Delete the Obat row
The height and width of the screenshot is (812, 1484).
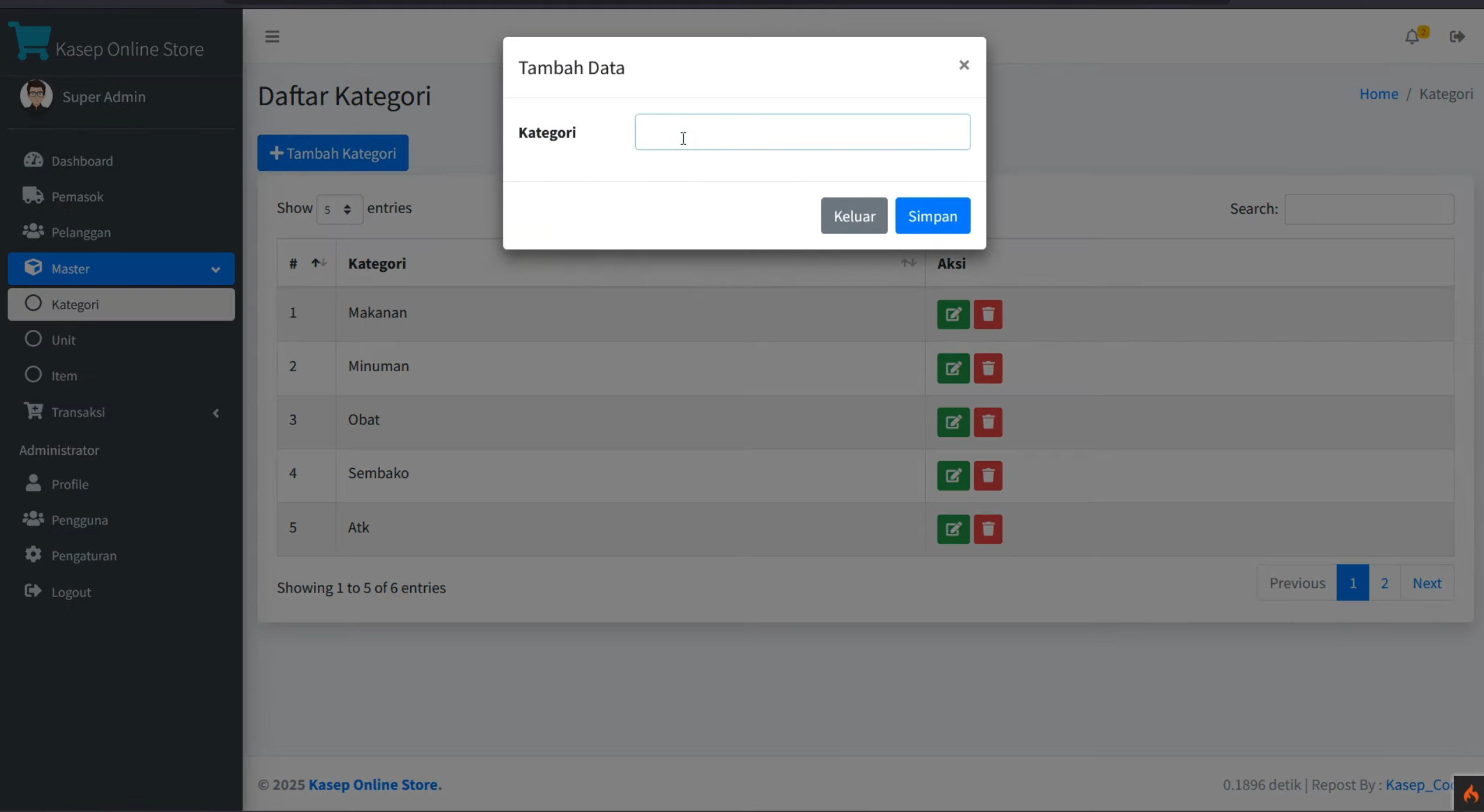pyautogui.click(x=988, y=422)
